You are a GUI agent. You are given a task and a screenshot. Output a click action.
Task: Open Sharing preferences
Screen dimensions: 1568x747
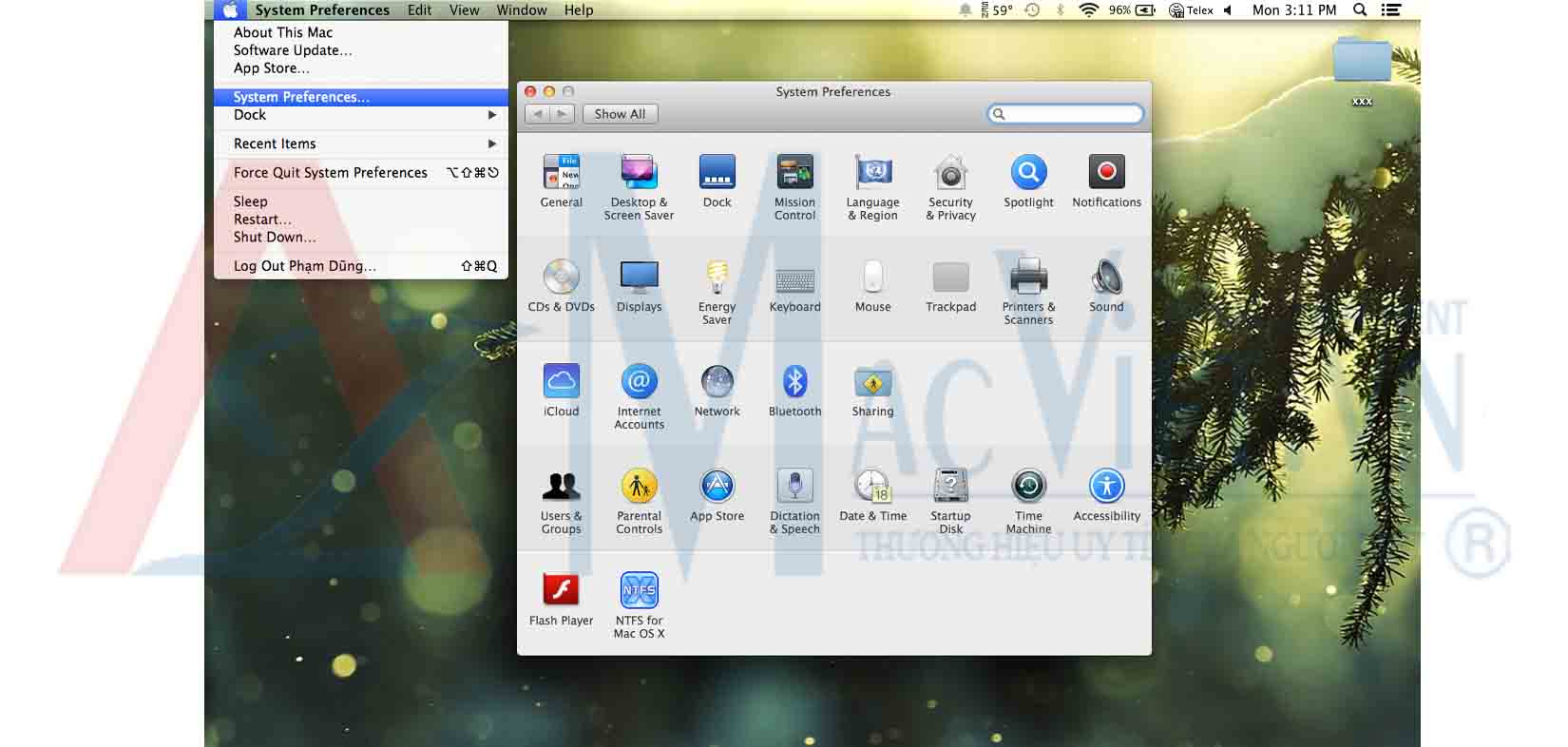click(872, 391)
